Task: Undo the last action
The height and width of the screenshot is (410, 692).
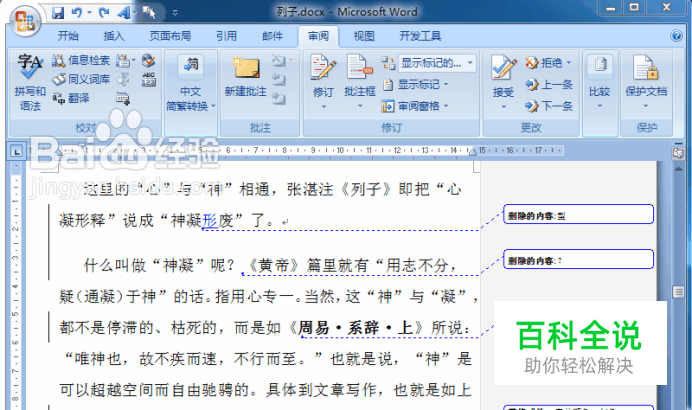Action: (77, 13)
